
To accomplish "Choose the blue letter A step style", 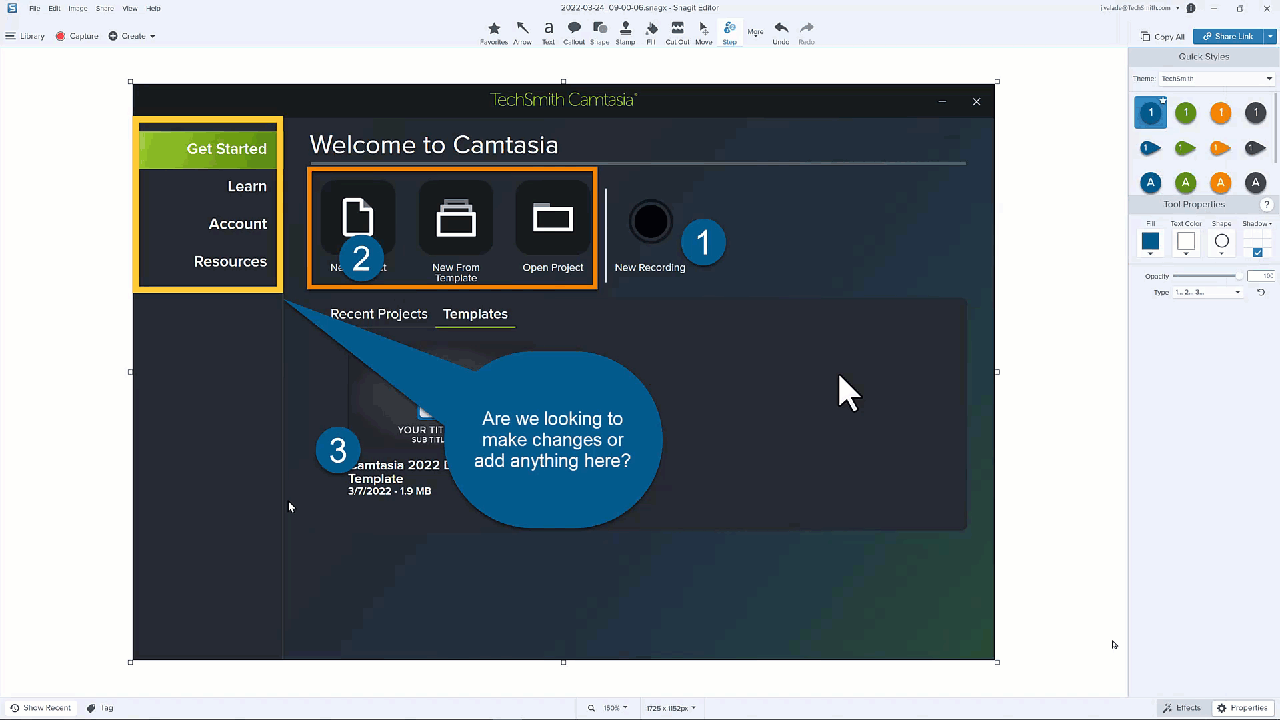I will [x=1150, y=183].
